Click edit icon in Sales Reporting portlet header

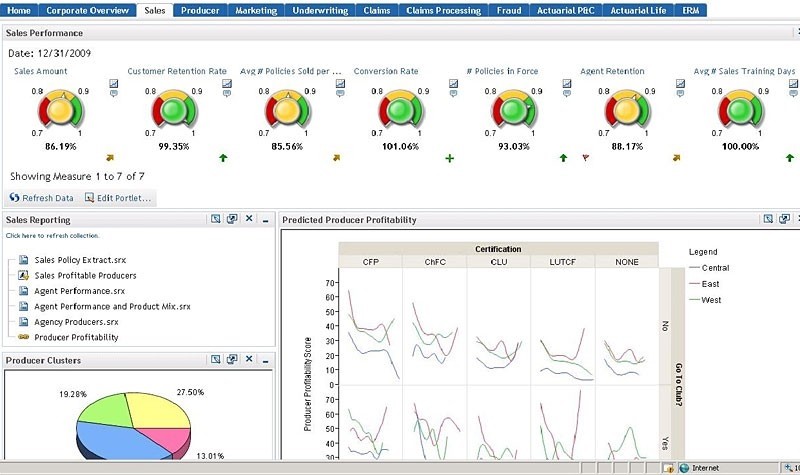[216, 218]
